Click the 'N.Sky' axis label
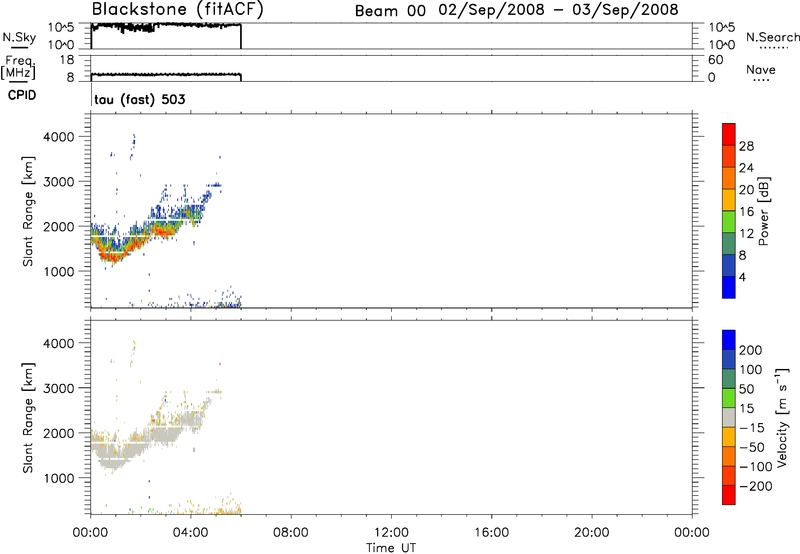The image size is (800, 554). [x=19, y=37]
